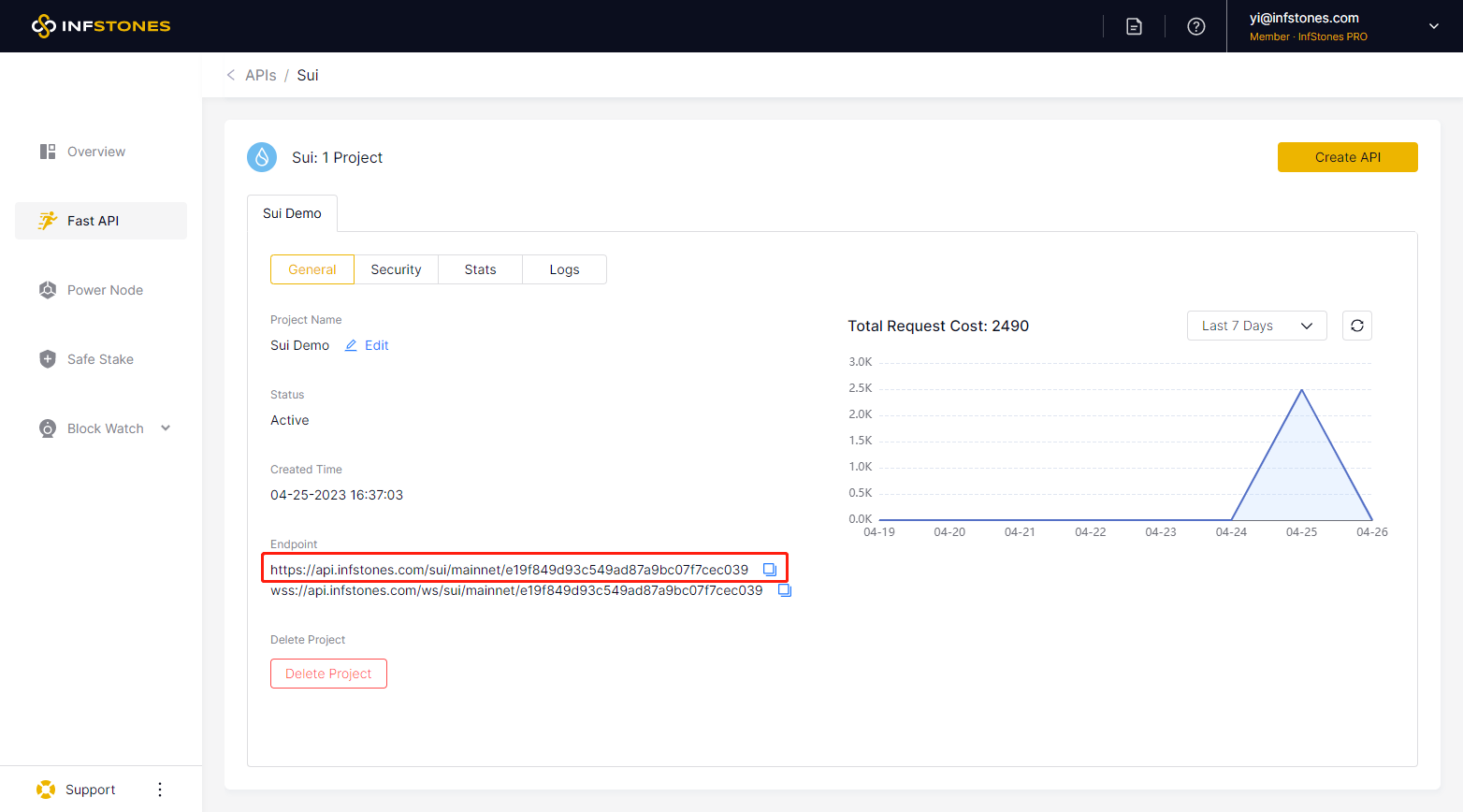This screenshot has width=1463, height=812.
Task: Click the created time 04-25-2023 16:37:03
Action: (337, 495)
